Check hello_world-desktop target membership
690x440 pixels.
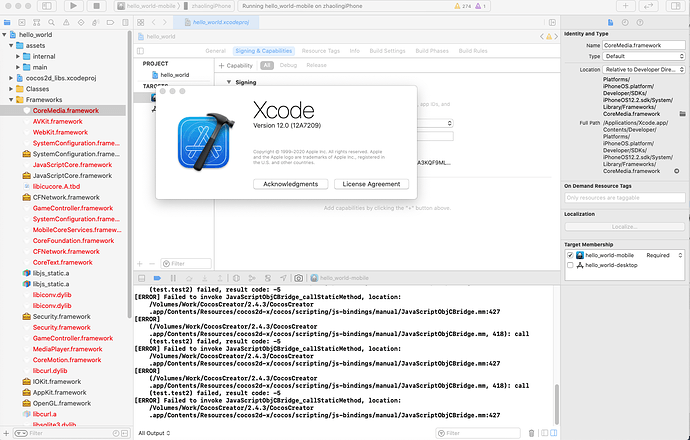(570, 265)
